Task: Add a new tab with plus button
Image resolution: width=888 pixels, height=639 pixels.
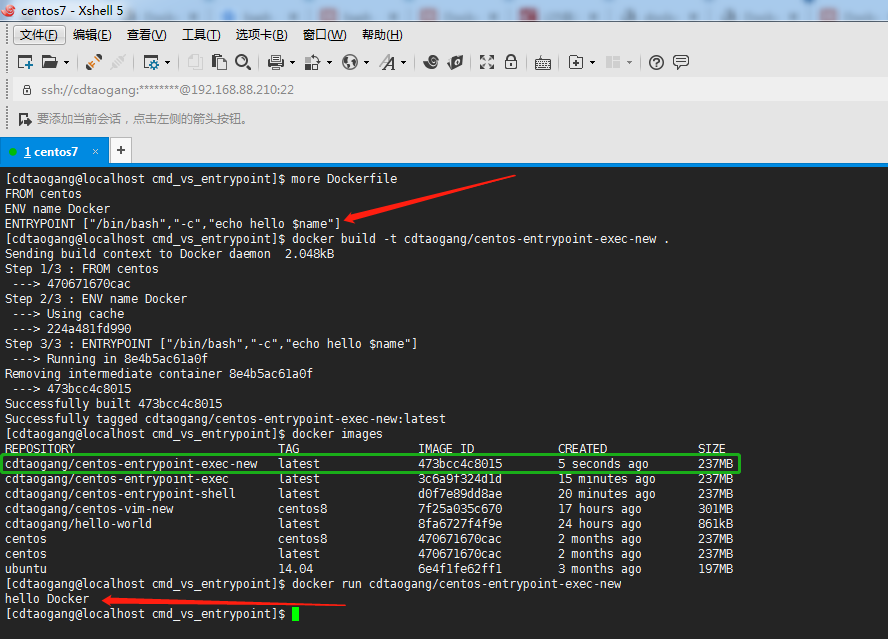Action: [x=121, y=150]
